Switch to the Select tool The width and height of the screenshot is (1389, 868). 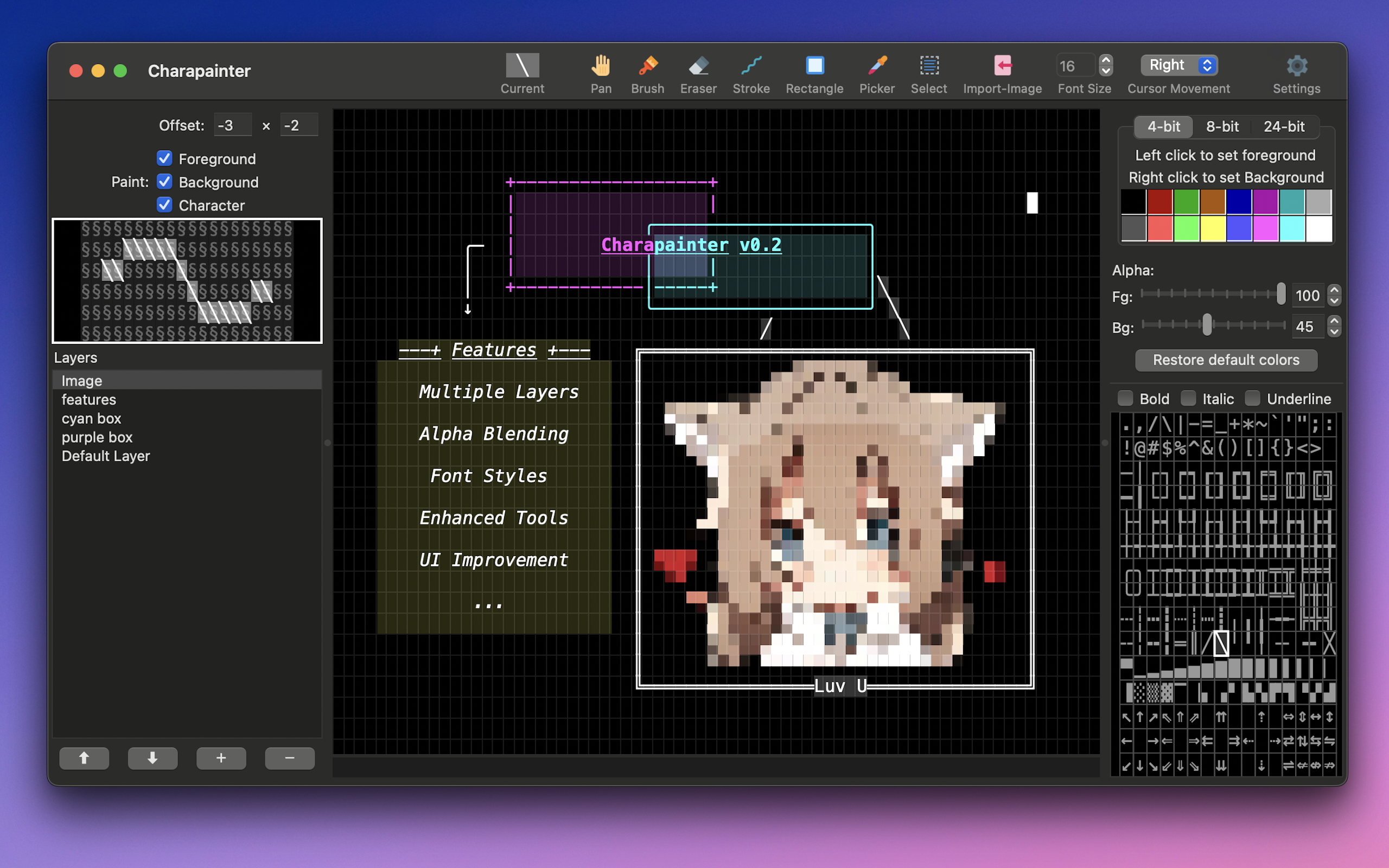coord(929,66)
